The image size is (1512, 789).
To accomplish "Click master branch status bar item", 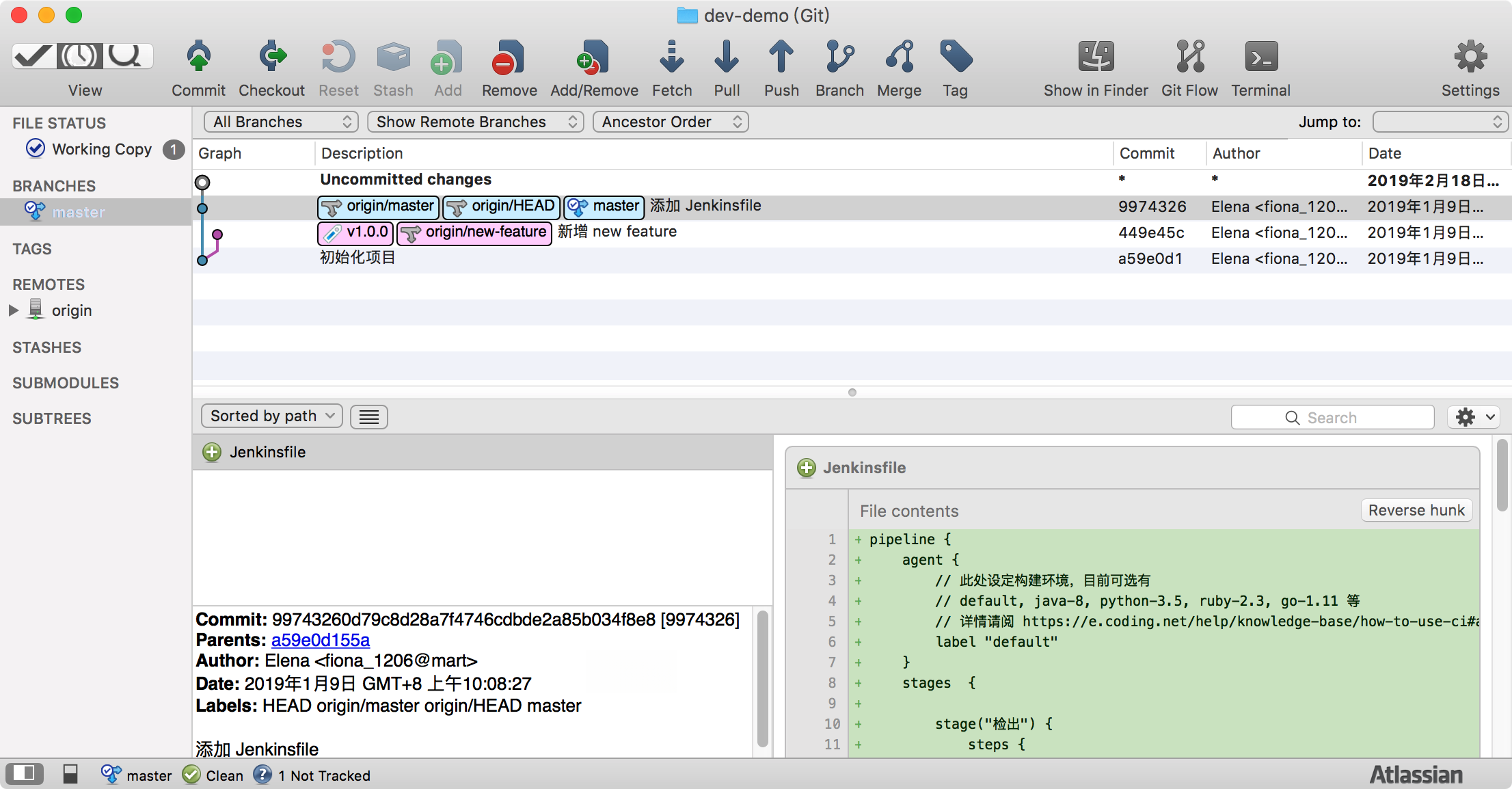I will point(137,775).
